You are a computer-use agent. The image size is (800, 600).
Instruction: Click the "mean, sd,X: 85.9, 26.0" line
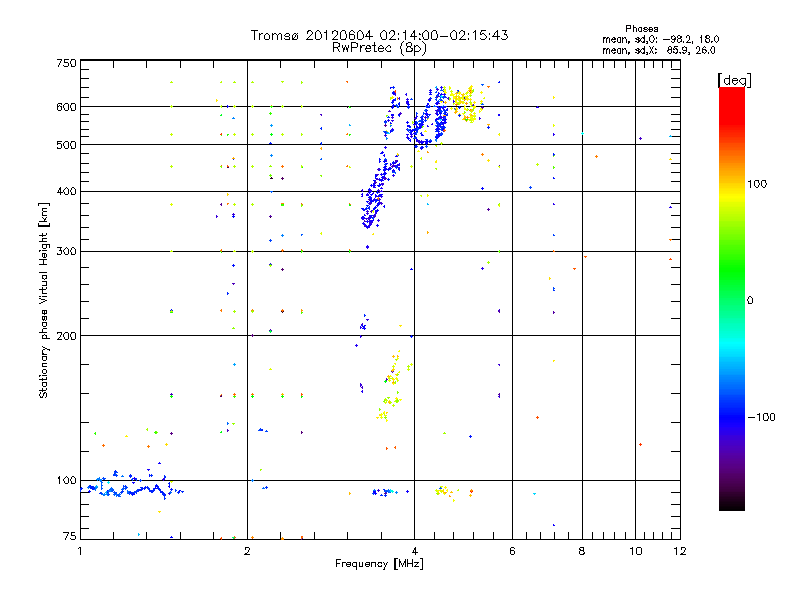coord(659,50)
